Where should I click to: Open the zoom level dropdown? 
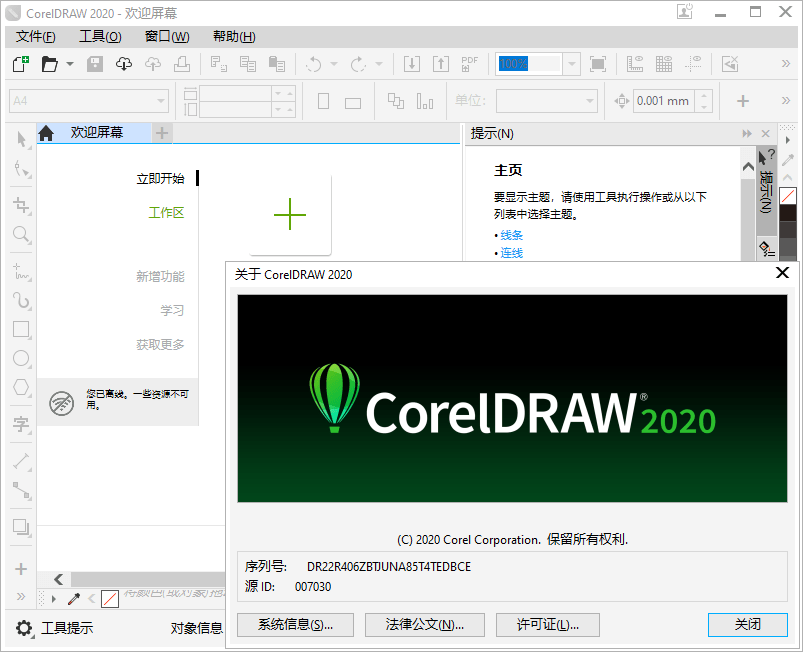[572, 64]
